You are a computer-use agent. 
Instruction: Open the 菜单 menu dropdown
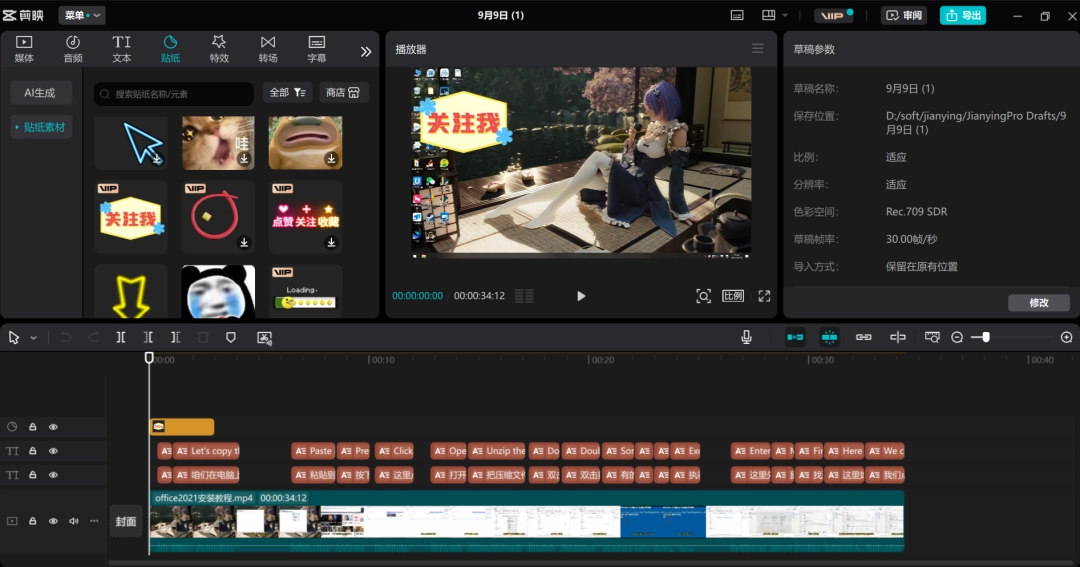[82, 15]
